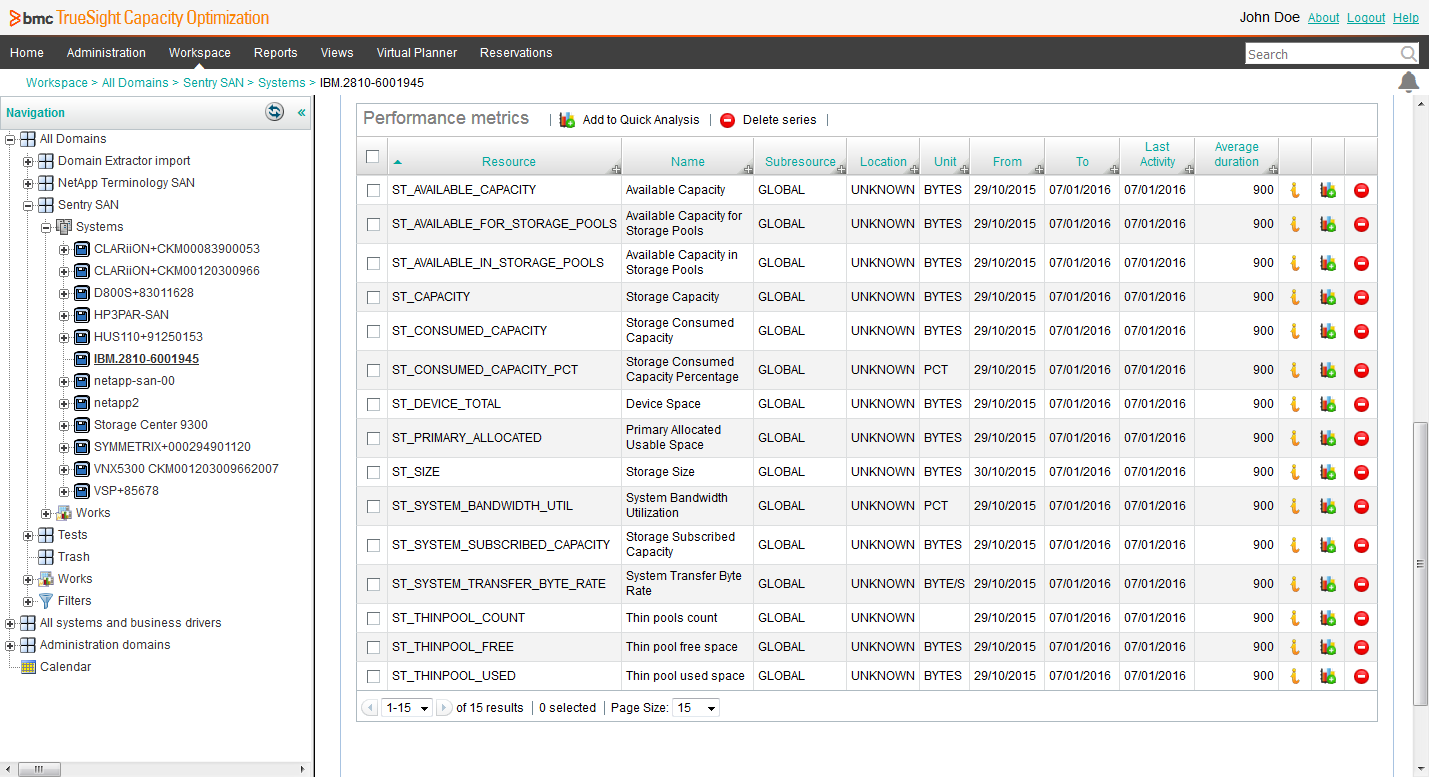This screenshot has width=1429, height=777.
Task: Go to next results page arrow
Action: click(444, 708)
